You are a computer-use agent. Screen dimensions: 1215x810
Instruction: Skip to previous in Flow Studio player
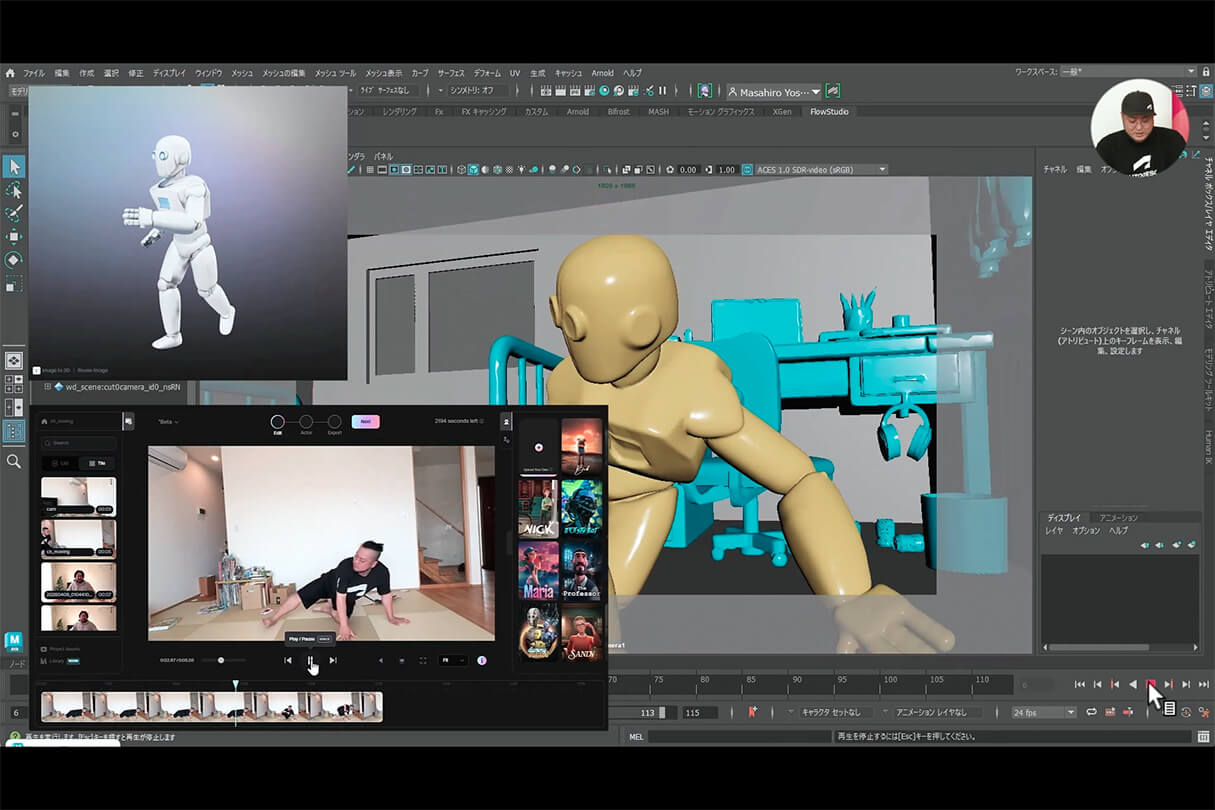coord(288,660)
